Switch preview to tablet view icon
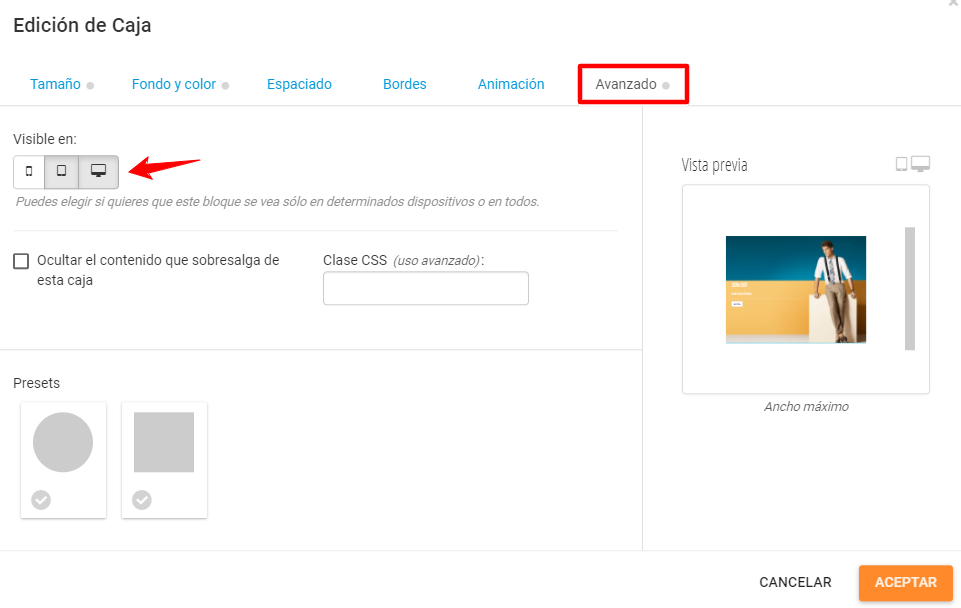The height and width of the screenshot is (608, 961). point(901,164)
